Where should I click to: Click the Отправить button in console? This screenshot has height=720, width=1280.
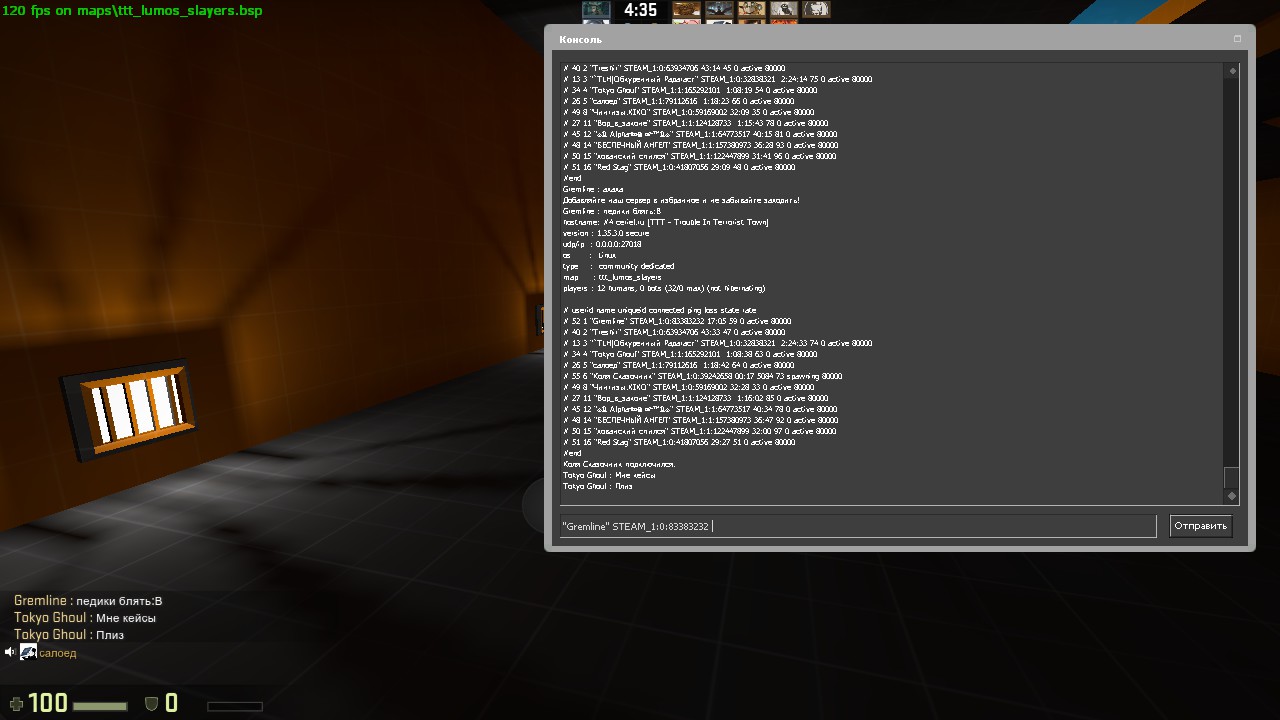point(1200,526)
